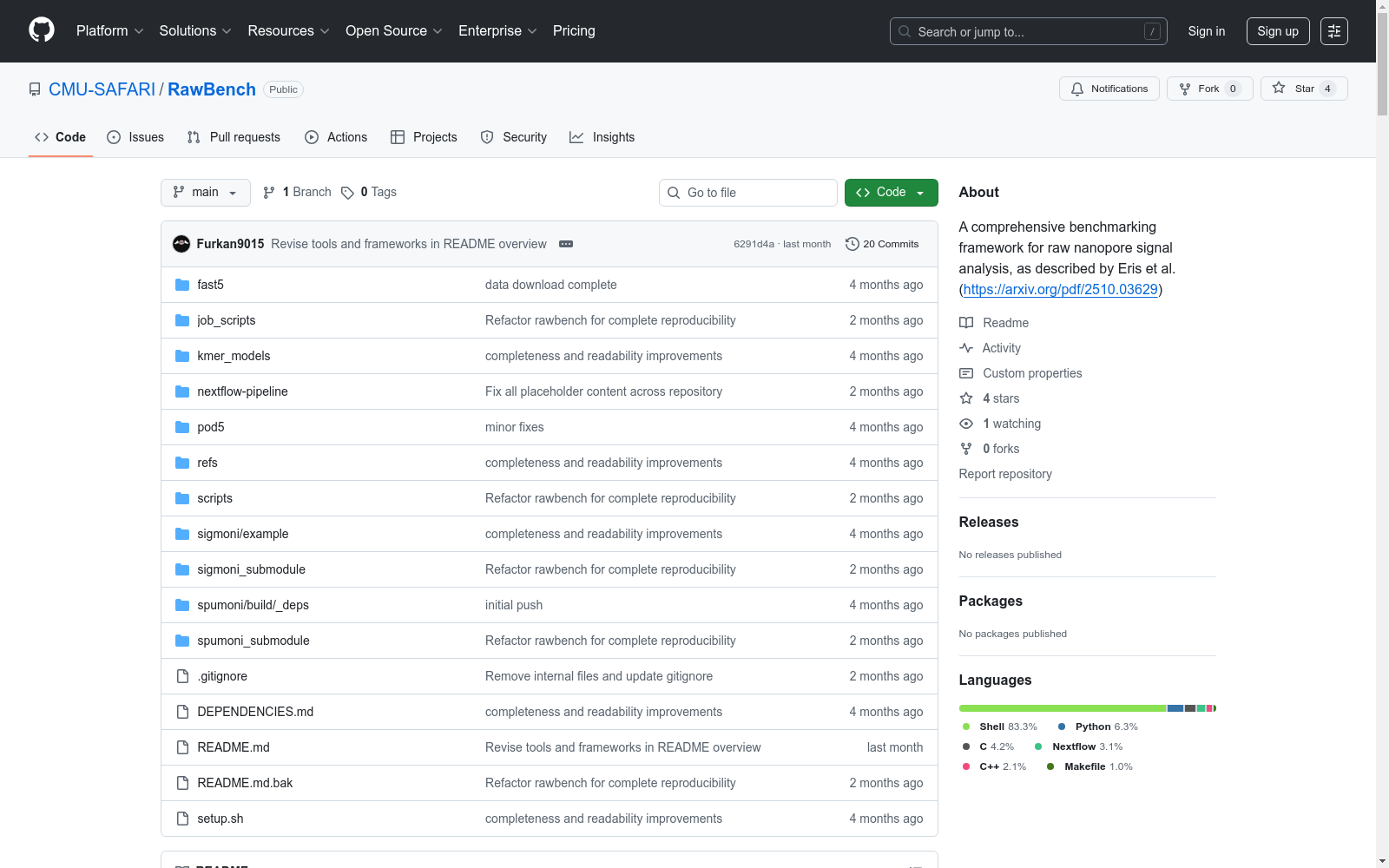This screenshot has height=868, width=1389.
Task: Click the DEPENDENCIES.md file icon
Action: pyautogui.click(x=182, y=712)
